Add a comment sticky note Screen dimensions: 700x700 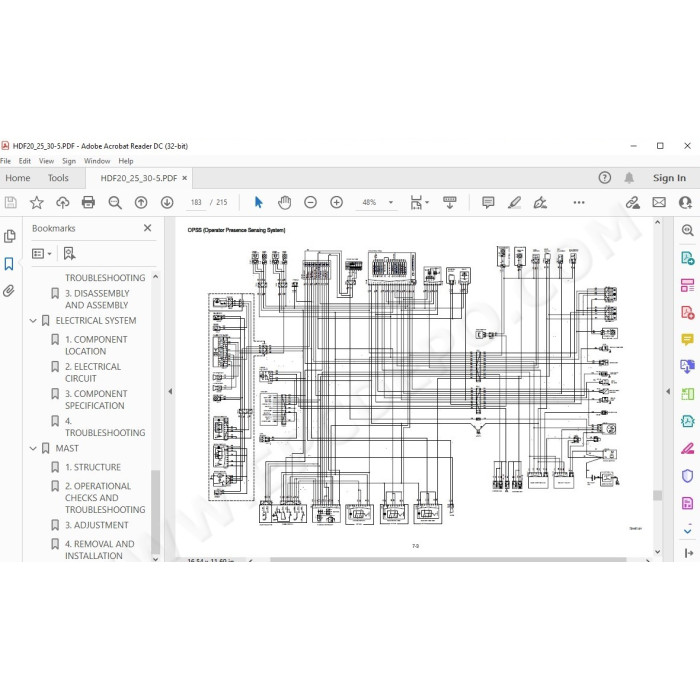point(488,203)
